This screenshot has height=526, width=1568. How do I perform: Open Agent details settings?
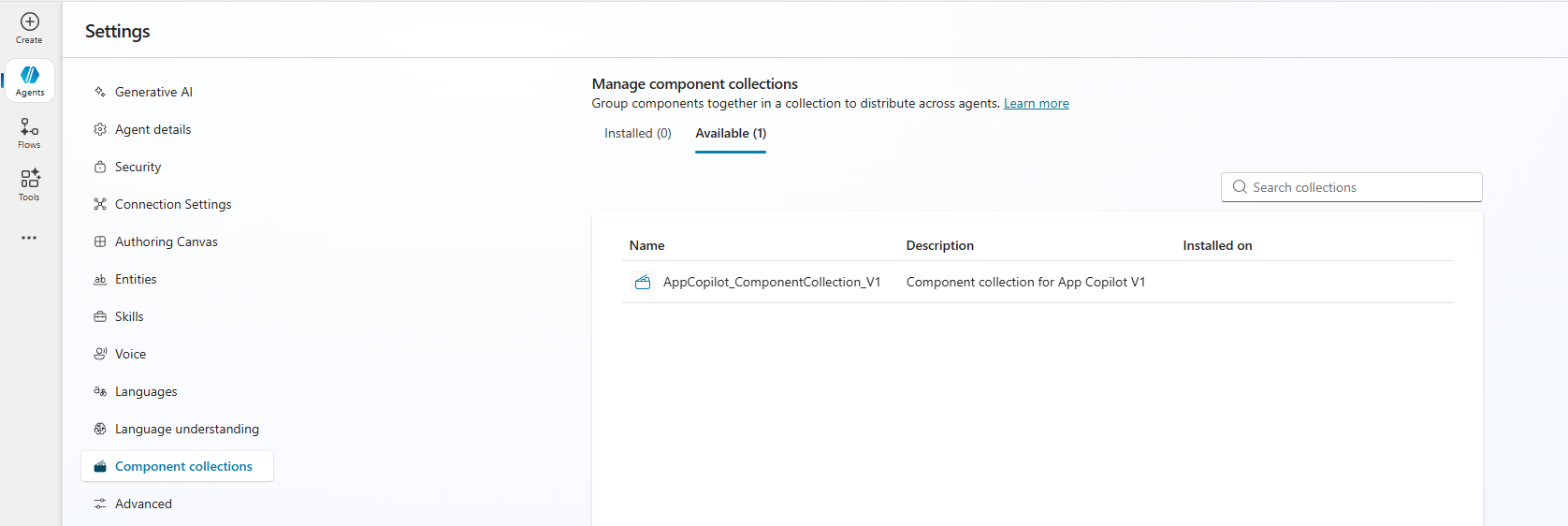coord(152,129)
